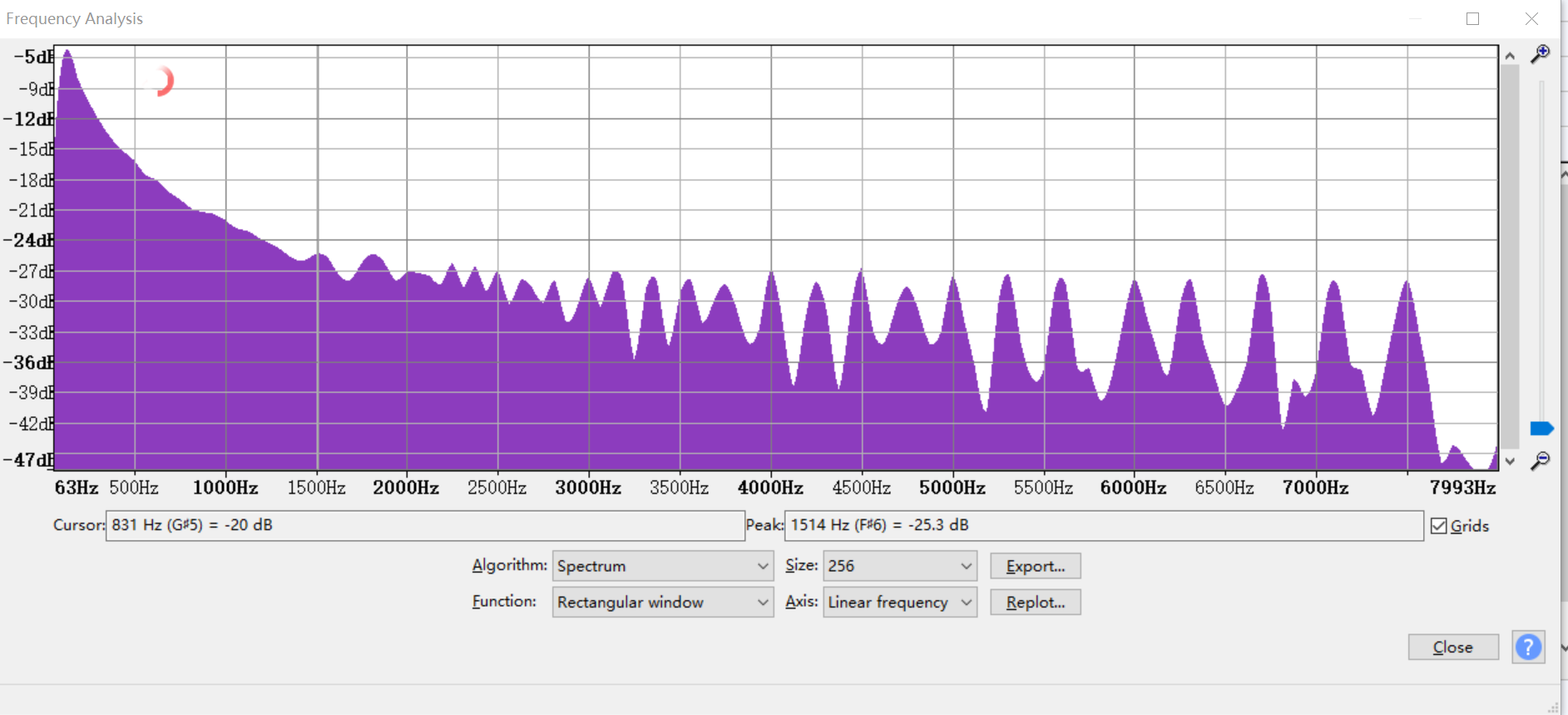Click the blue vertical zoom slider thumb
This screenshot has height=715, width=1568.
[x=1541, y=429]
